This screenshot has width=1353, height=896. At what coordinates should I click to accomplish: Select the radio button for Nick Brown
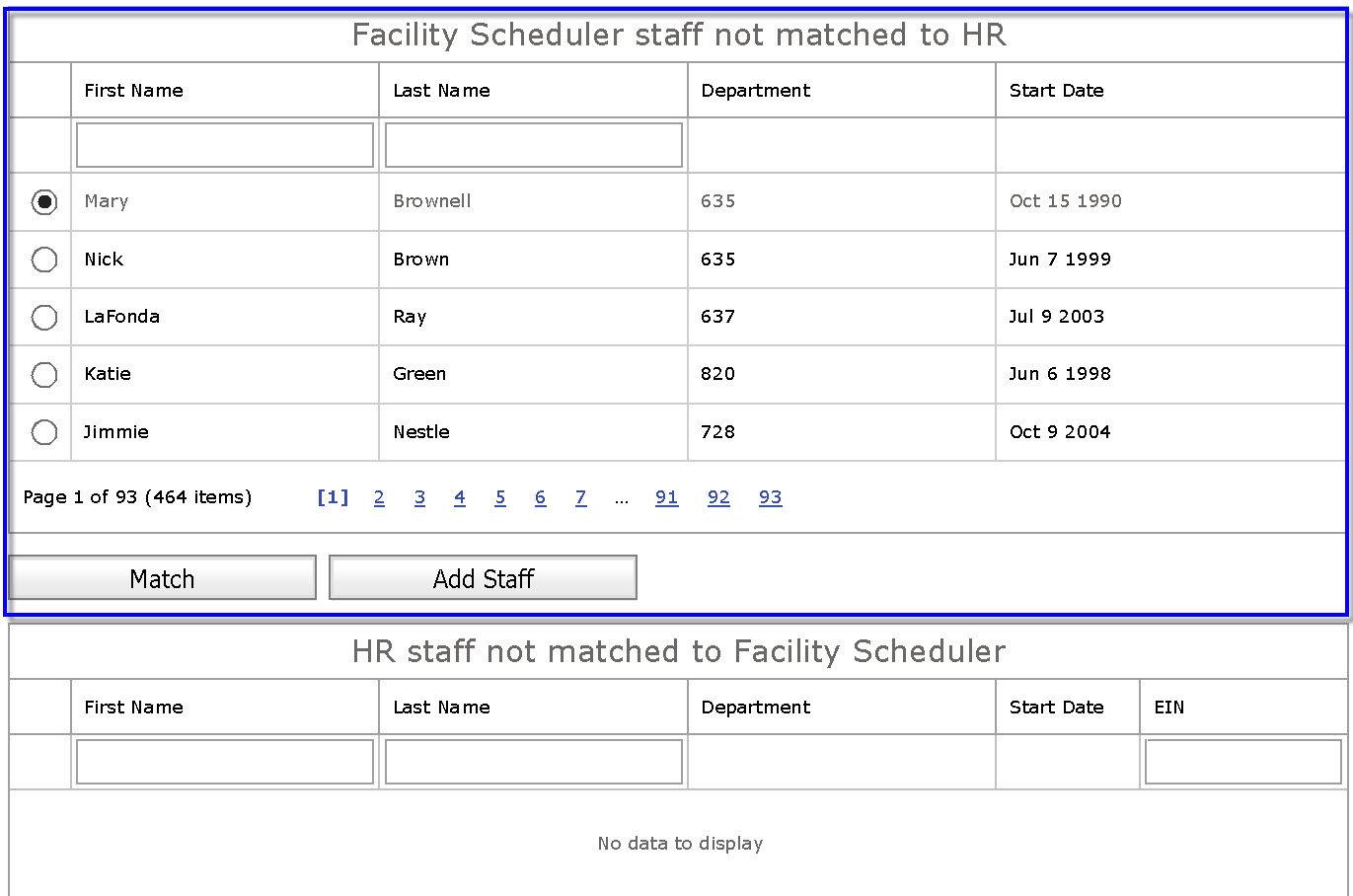pos(44,260)
